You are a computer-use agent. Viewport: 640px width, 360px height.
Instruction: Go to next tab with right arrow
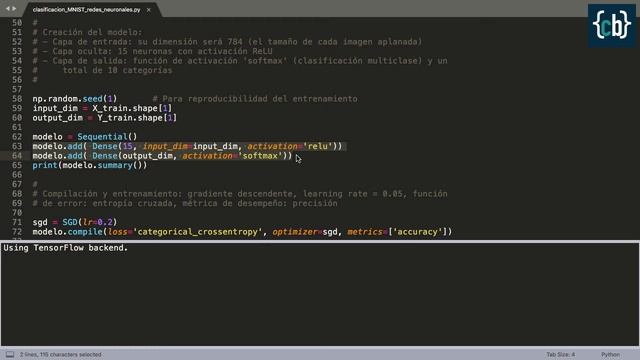14,8
